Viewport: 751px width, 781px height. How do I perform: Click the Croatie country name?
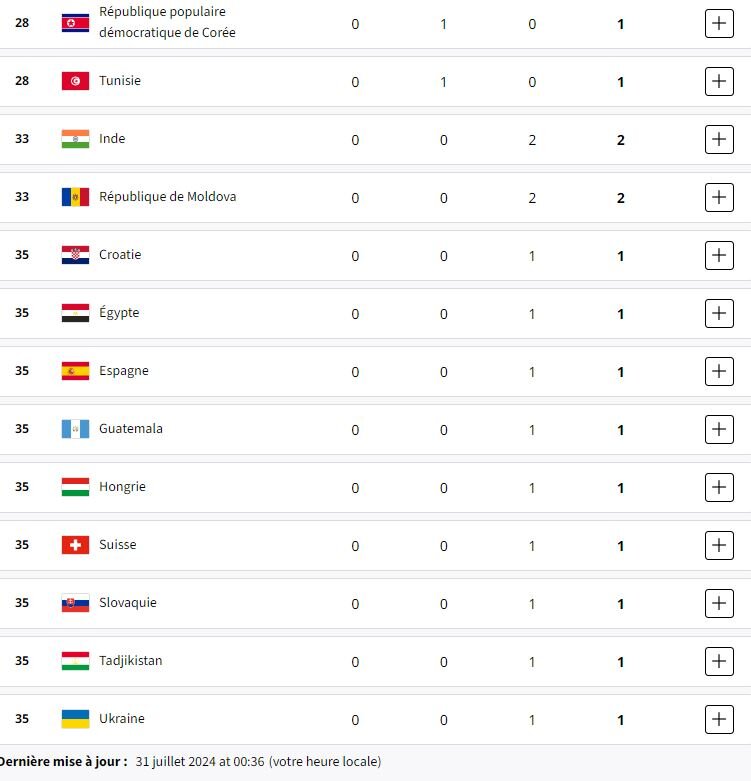coord(120,255)
